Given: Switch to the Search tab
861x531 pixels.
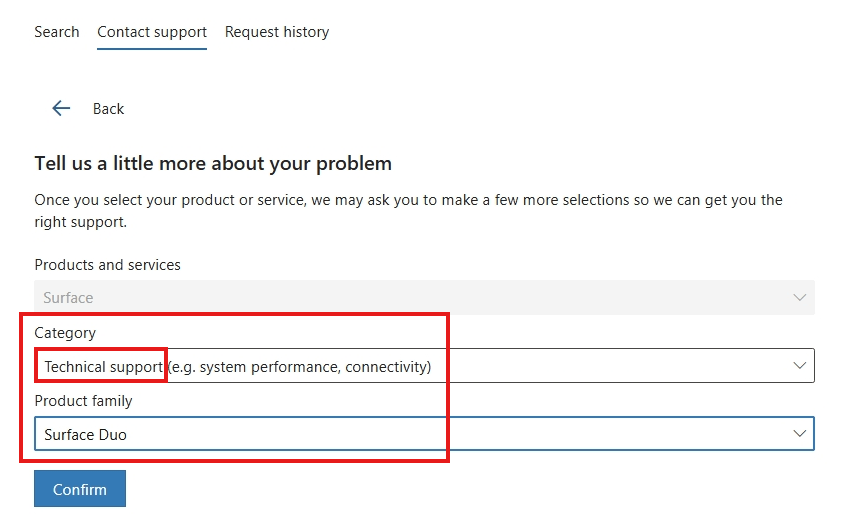Looking at the screenshot, I should 57,32.
